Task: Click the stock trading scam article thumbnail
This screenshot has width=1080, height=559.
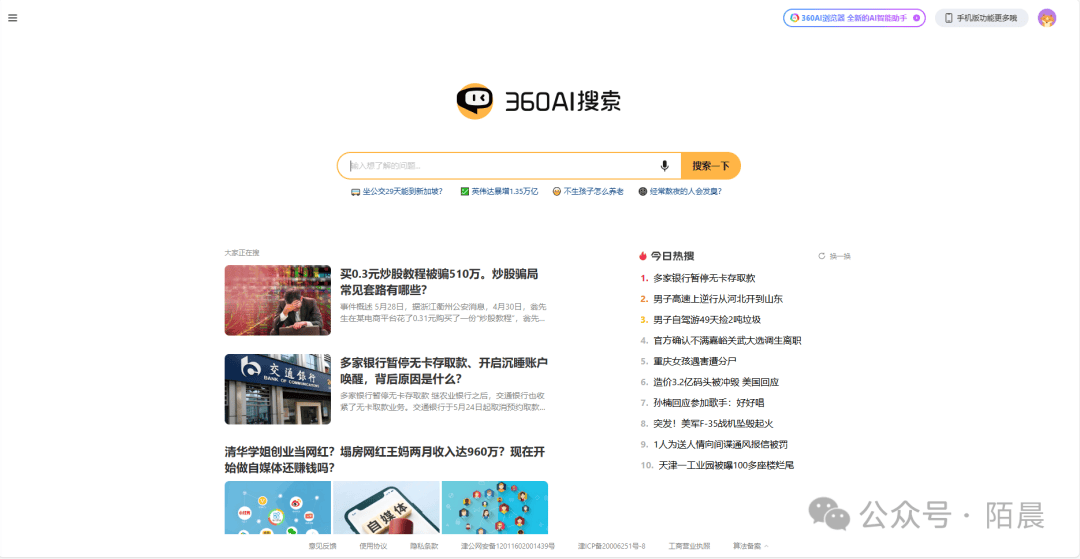Action: point(277,300)
